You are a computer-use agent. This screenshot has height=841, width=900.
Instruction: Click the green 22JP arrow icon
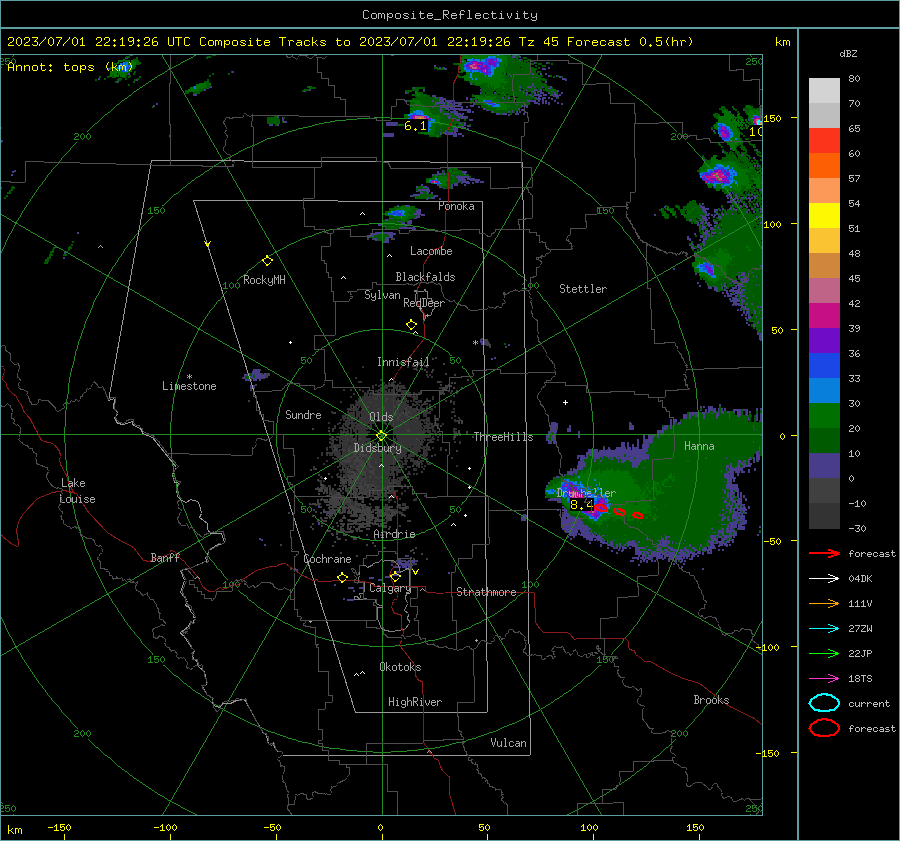[x=824, y=653]
